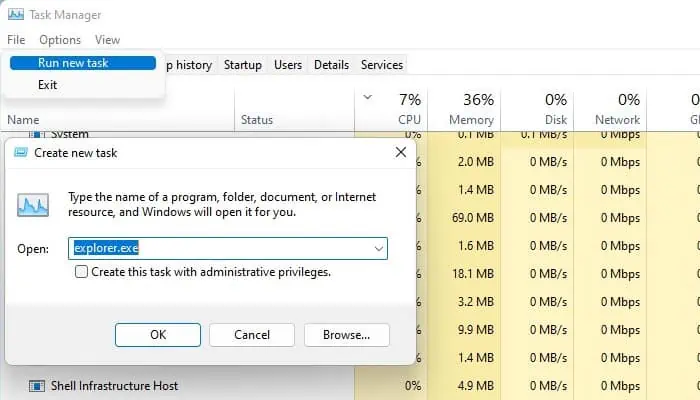700x400 pixels.
Task: Close the Create new task dialog
Action: pos(400,152)
